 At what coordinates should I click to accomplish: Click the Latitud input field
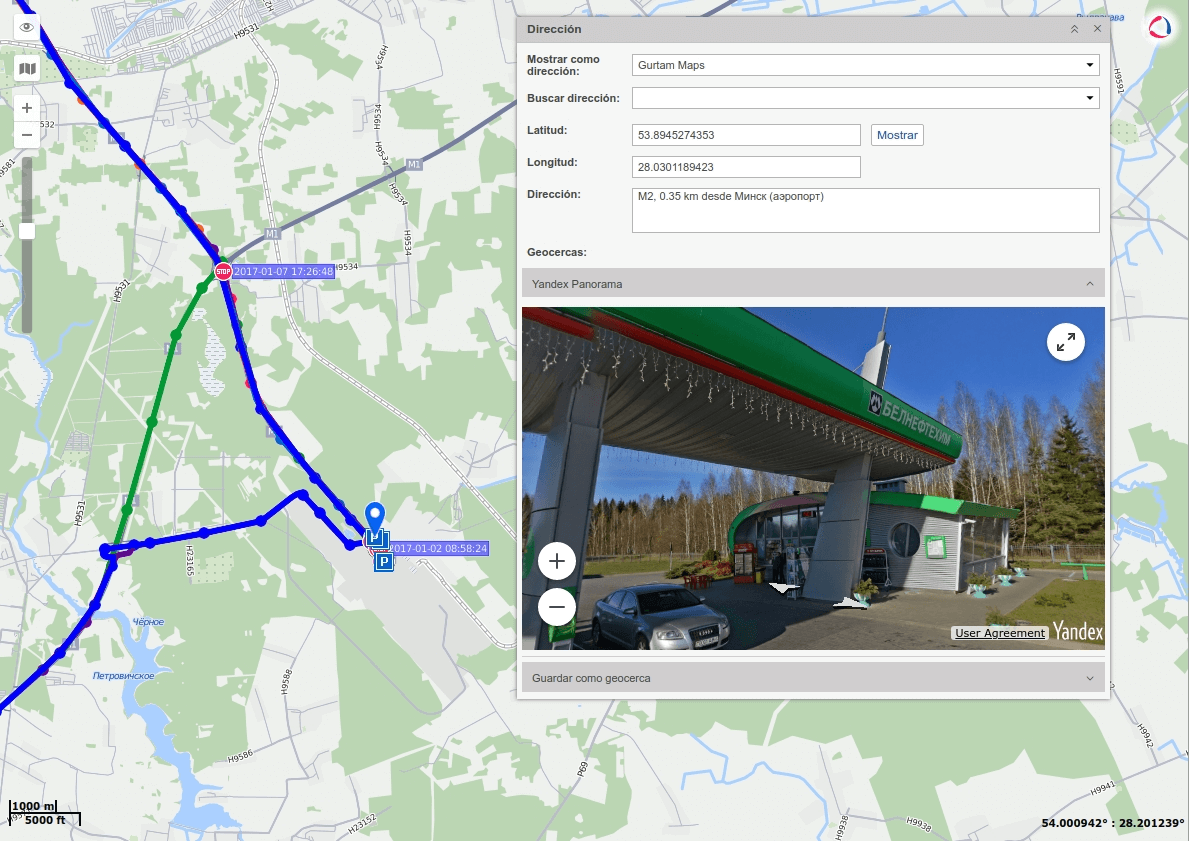(x=745, y=134)
